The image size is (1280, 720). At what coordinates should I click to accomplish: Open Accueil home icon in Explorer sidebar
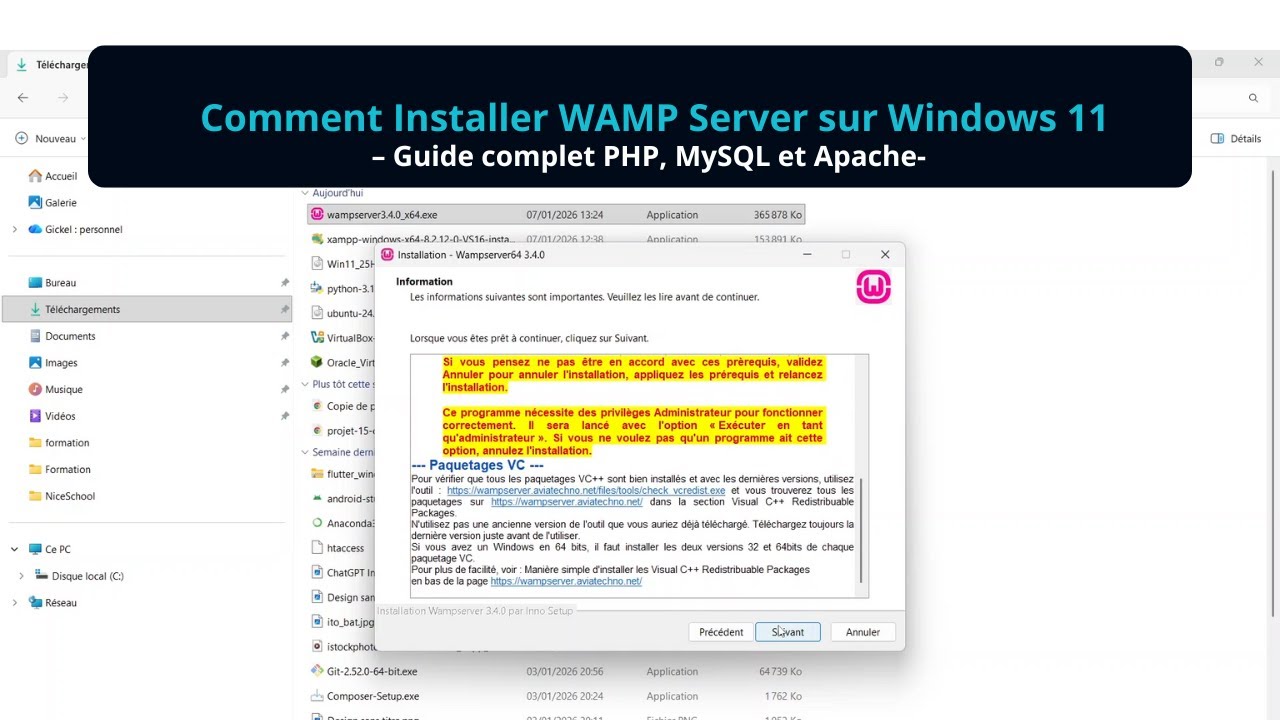[35, 176]
